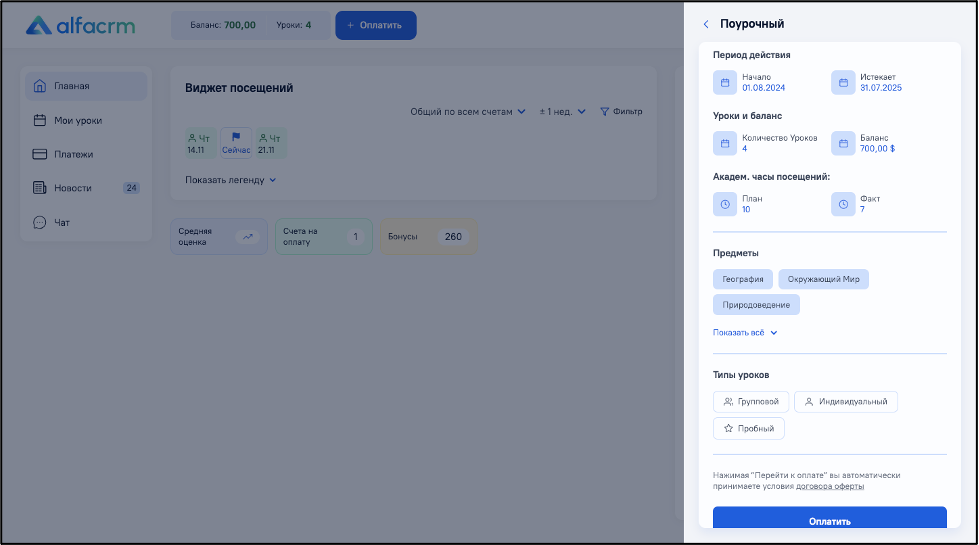Screen dimensions: 979x545
Task: Open the Общий по всем счетам dropdown
Action: [x=468, y=112]
